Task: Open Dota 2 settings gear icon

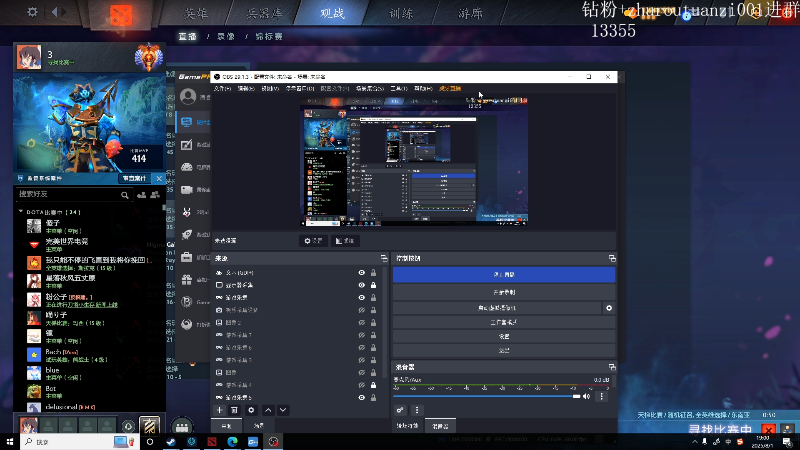Action: (x=32, y=12)
